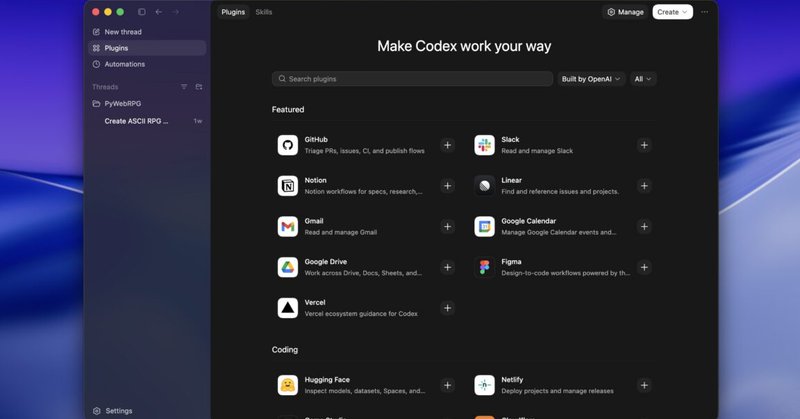This screenshot has height=419, width=800.
Task: Click 'Vercel ecosystem guidance for Codex' text
Action: click(361, 314)
